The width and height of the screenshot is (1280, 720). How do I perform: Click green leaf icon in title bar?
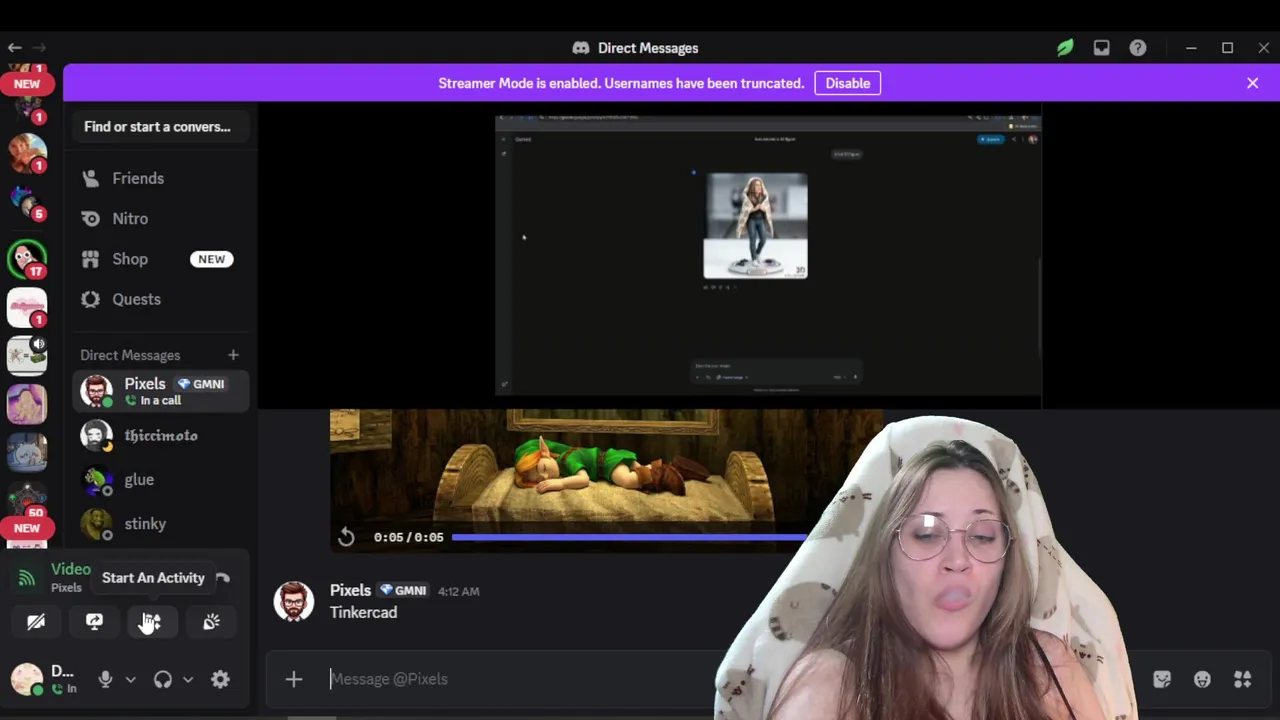(1065, 48)
